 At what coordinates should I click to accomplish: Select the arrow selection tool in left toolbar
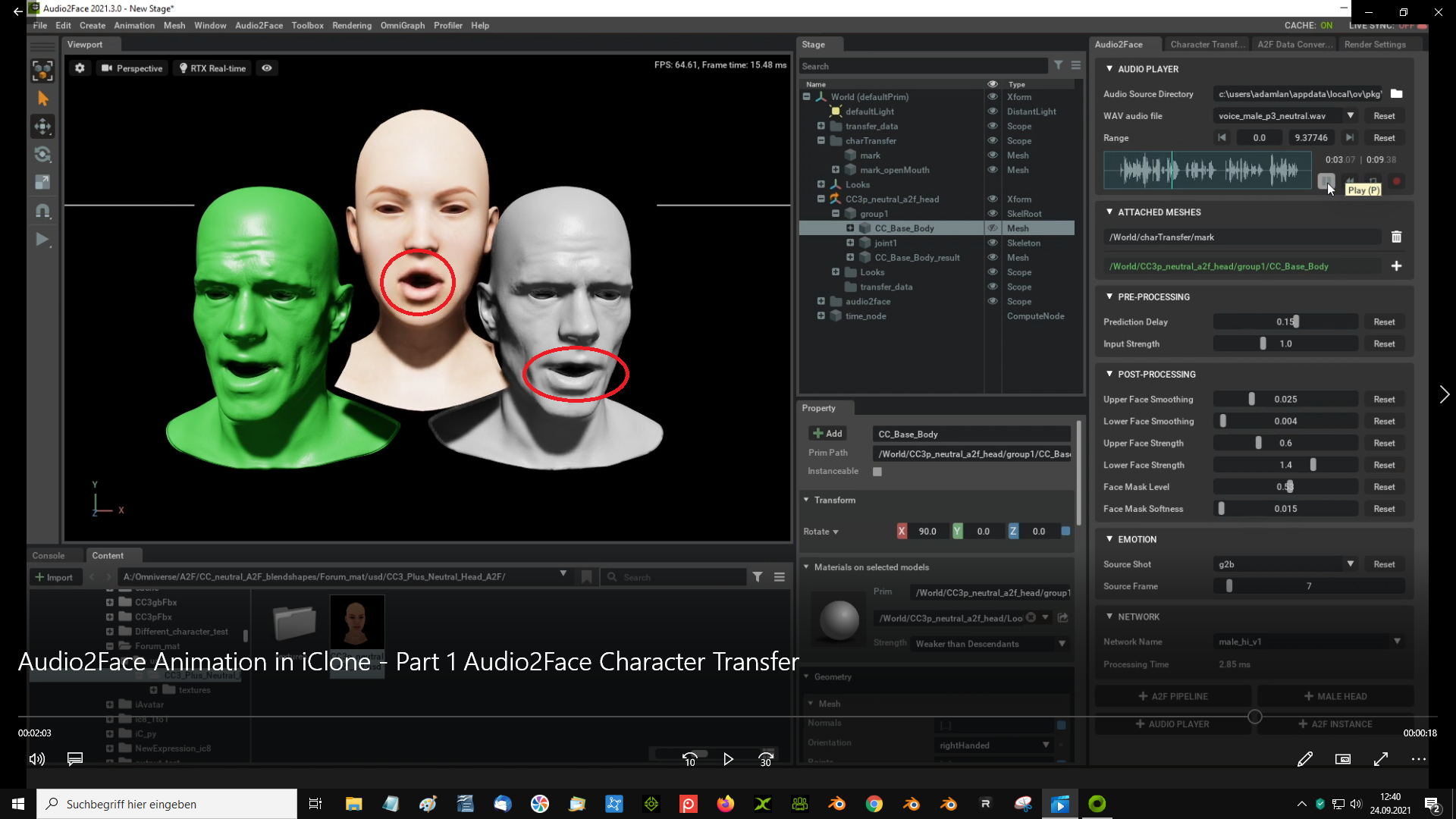click(x=42, y=99)
